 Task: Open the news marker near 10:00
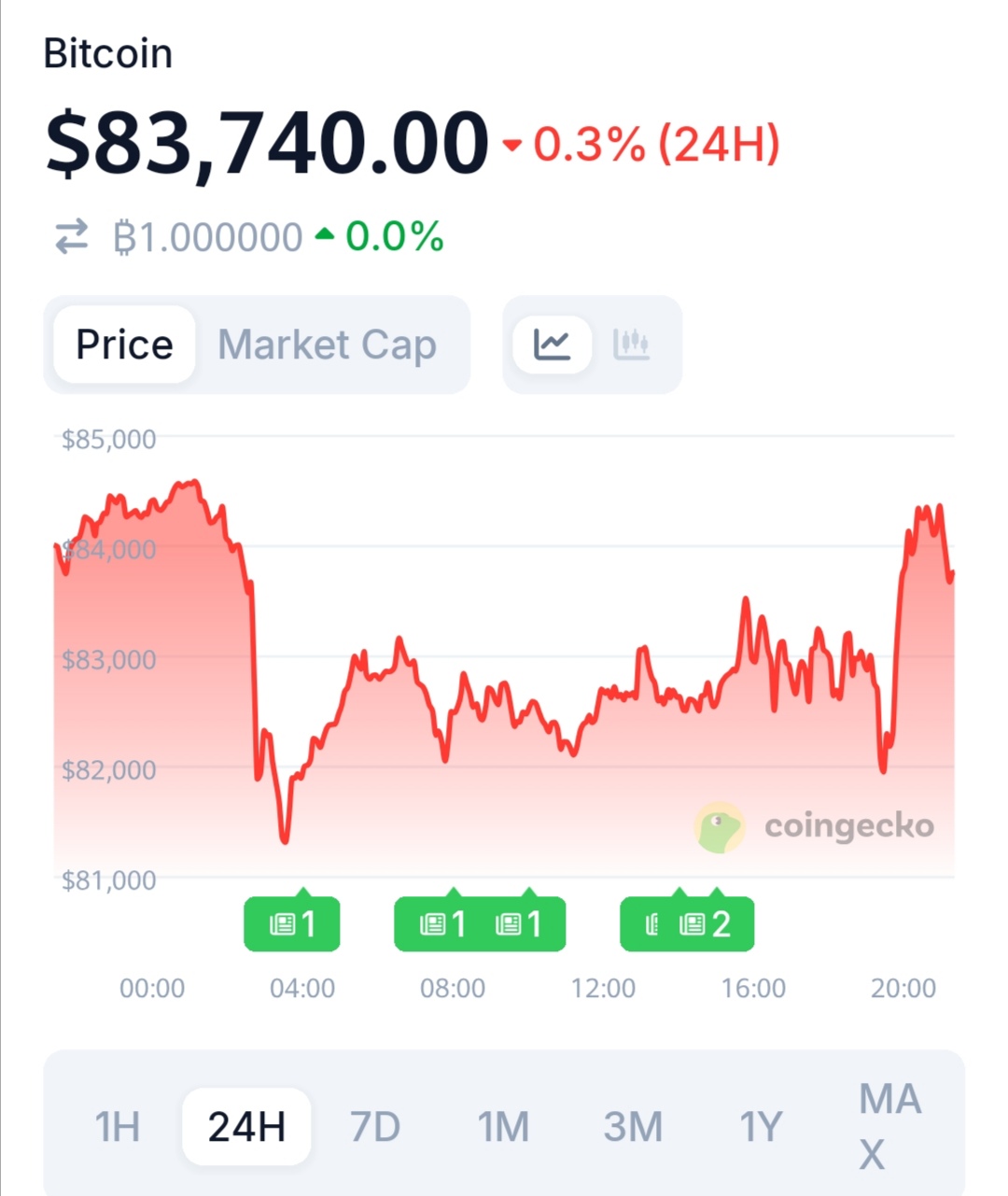pyautogui.click(x=519, y=924)
